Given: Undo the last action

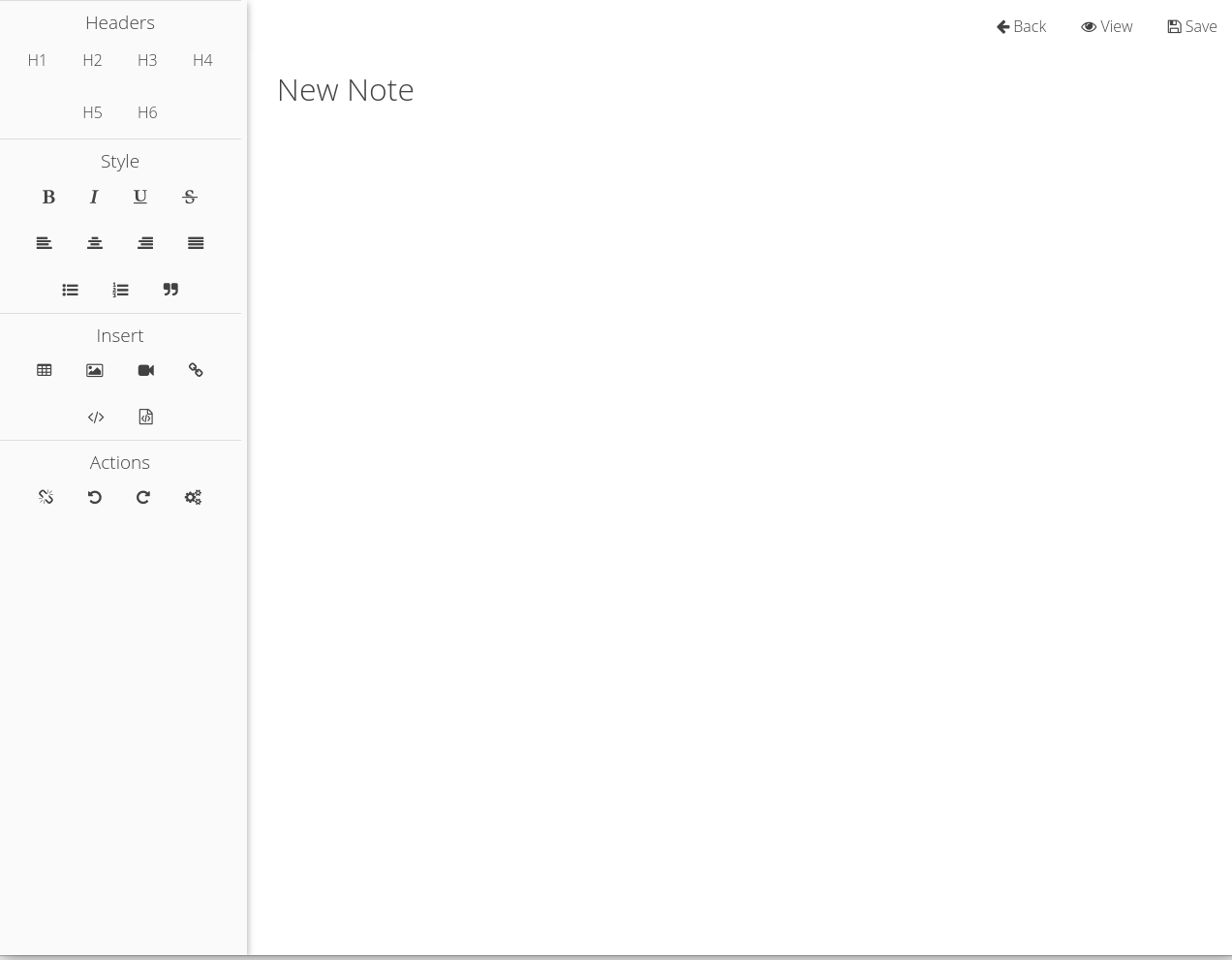Looking at the screenshot, I should [95, 497].
